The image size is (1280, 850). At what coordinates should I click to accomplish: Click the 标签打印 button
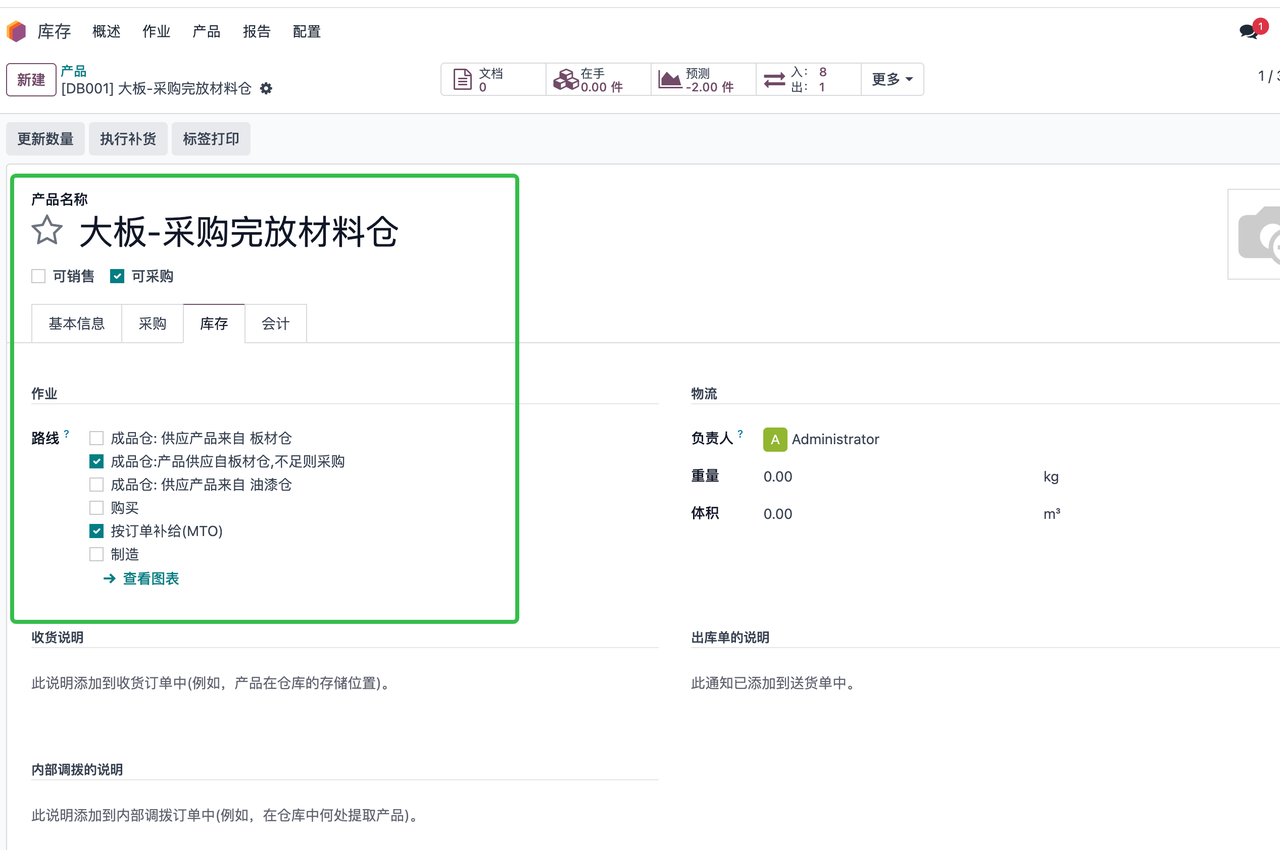click(x=211, y=139)
